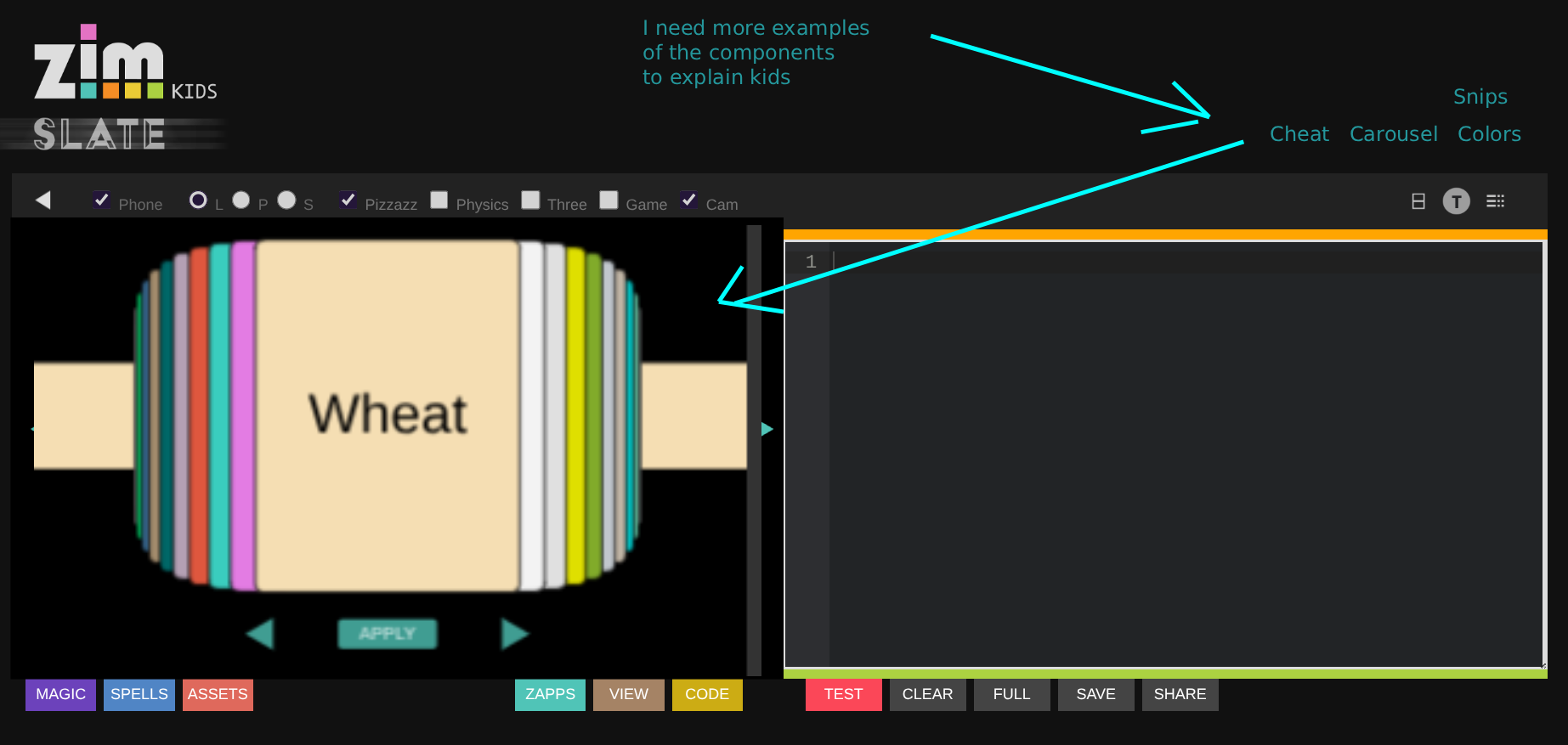This screenshot has height=745, width=1568.
Task: Click the split layout icon
Action: point(1418,201)
